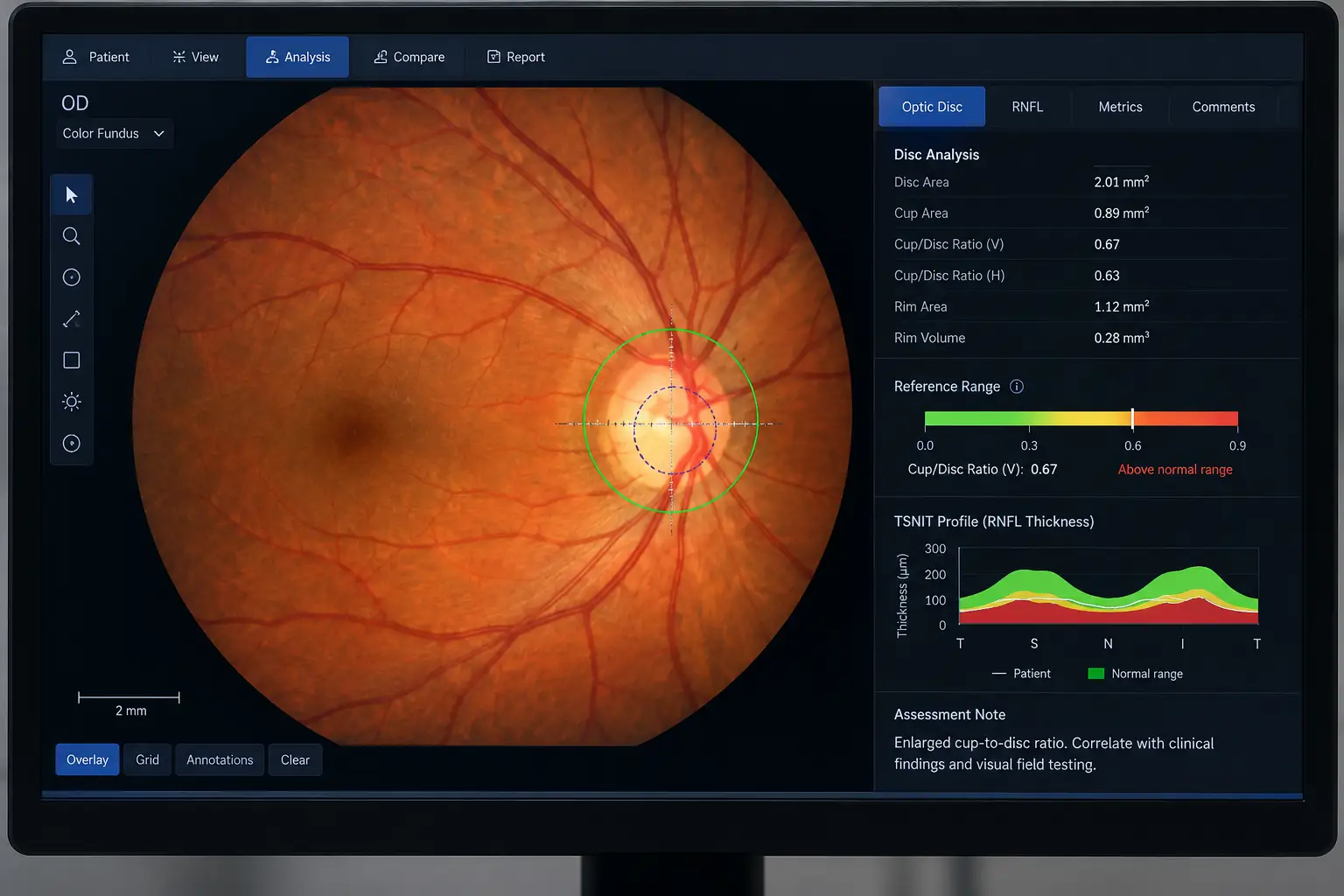Select the square region tool
The width and height of the screenshot is (1344, 896).
click(x=72, y=360)
